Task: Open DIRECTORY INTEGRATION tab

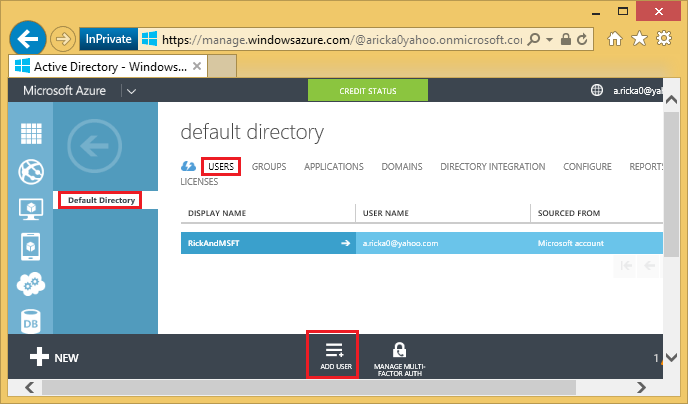Action: [493, 167]
